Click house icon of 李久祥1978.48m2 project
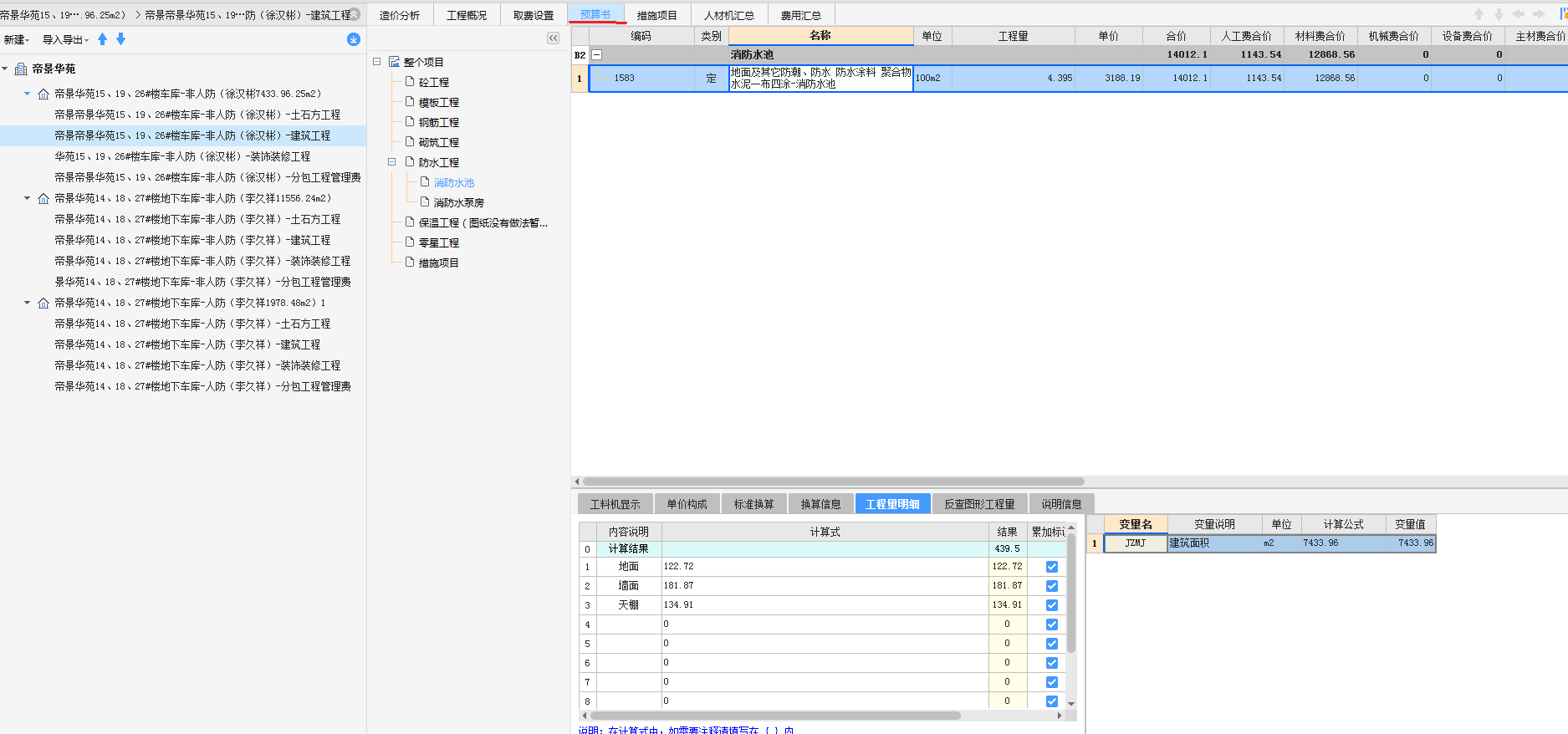The image size is (1568, 734). [43, 303]
